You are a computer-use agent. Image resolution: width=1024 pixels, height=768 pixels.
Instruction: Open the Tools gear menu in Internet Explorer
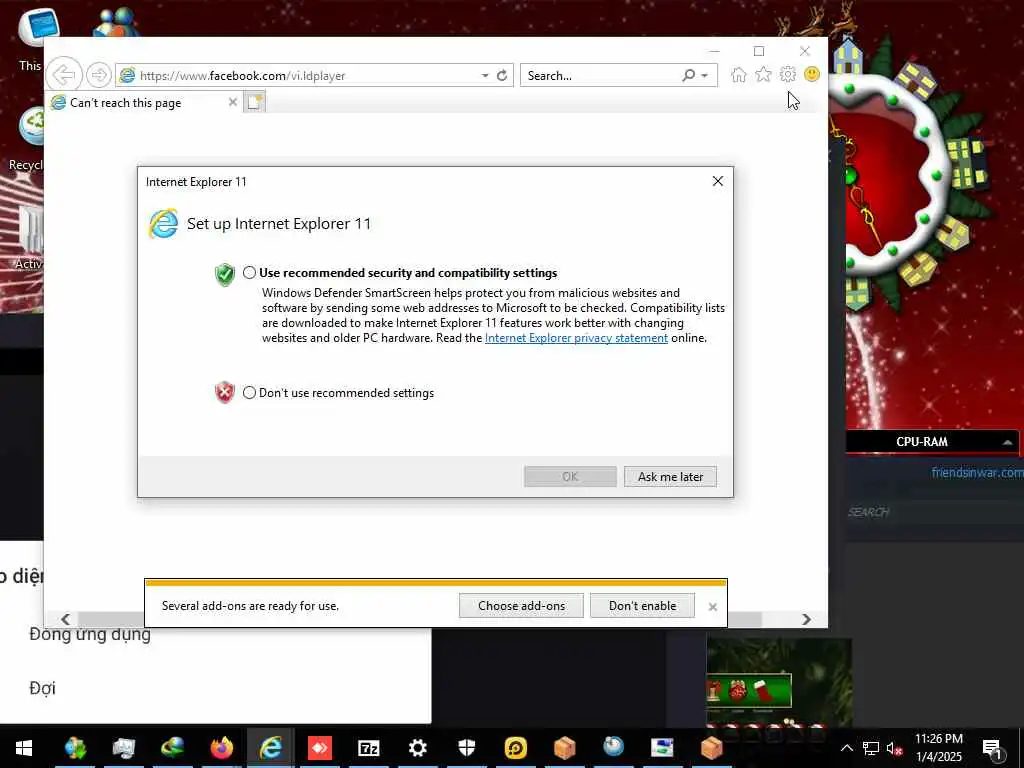click(788, 74)
